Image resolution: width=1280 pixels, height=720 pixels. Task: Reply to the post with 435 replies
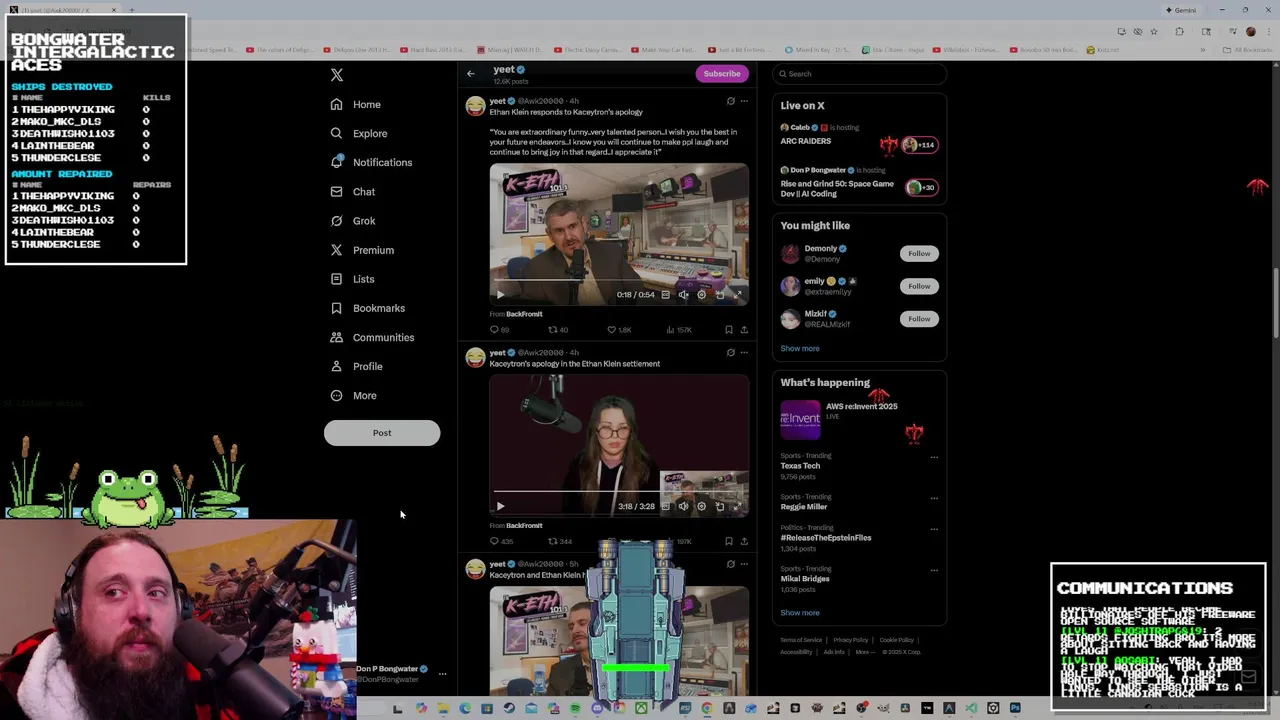click(501, 541)
